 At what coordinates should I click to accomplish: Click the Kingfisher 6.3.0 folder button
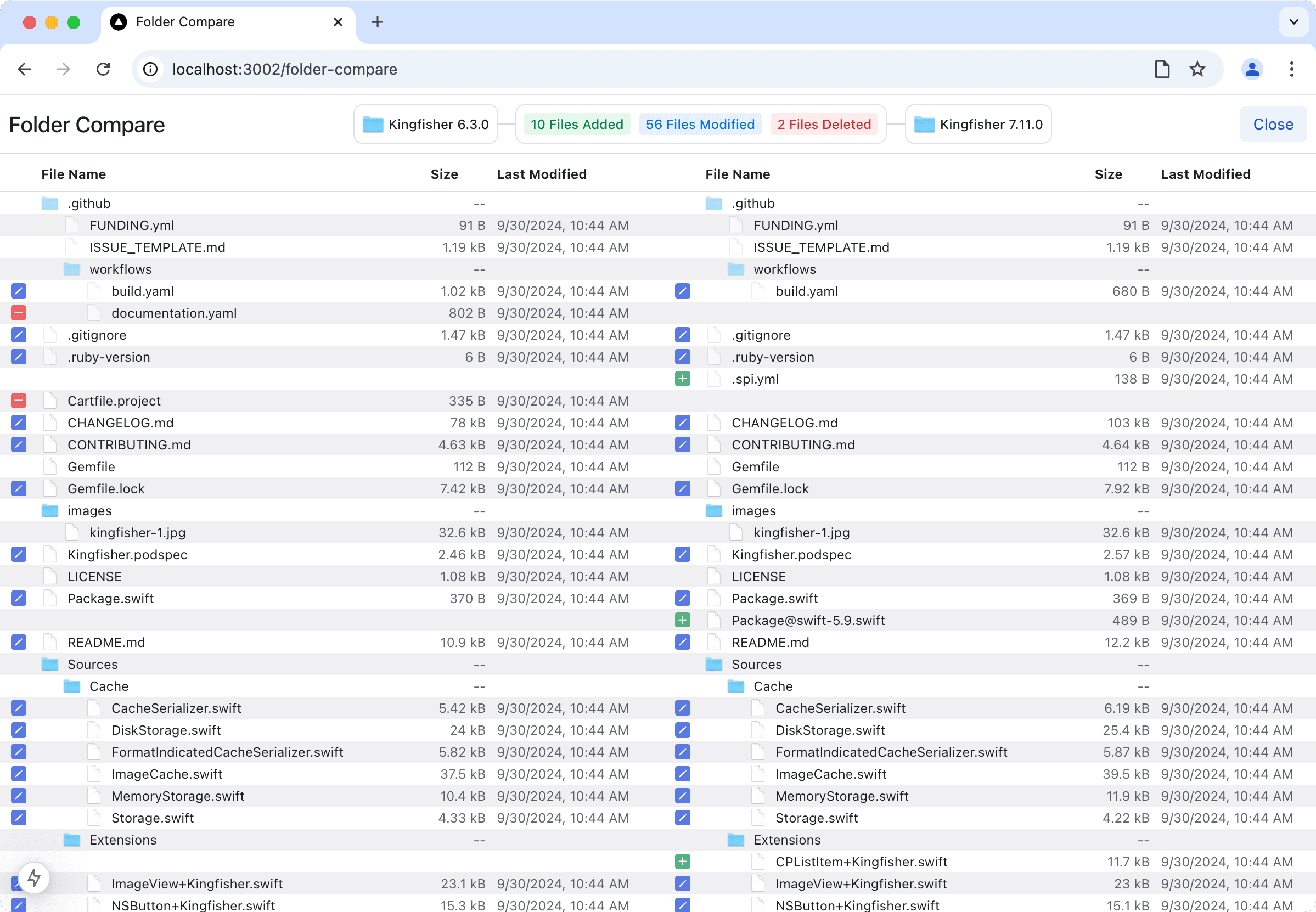425,124
